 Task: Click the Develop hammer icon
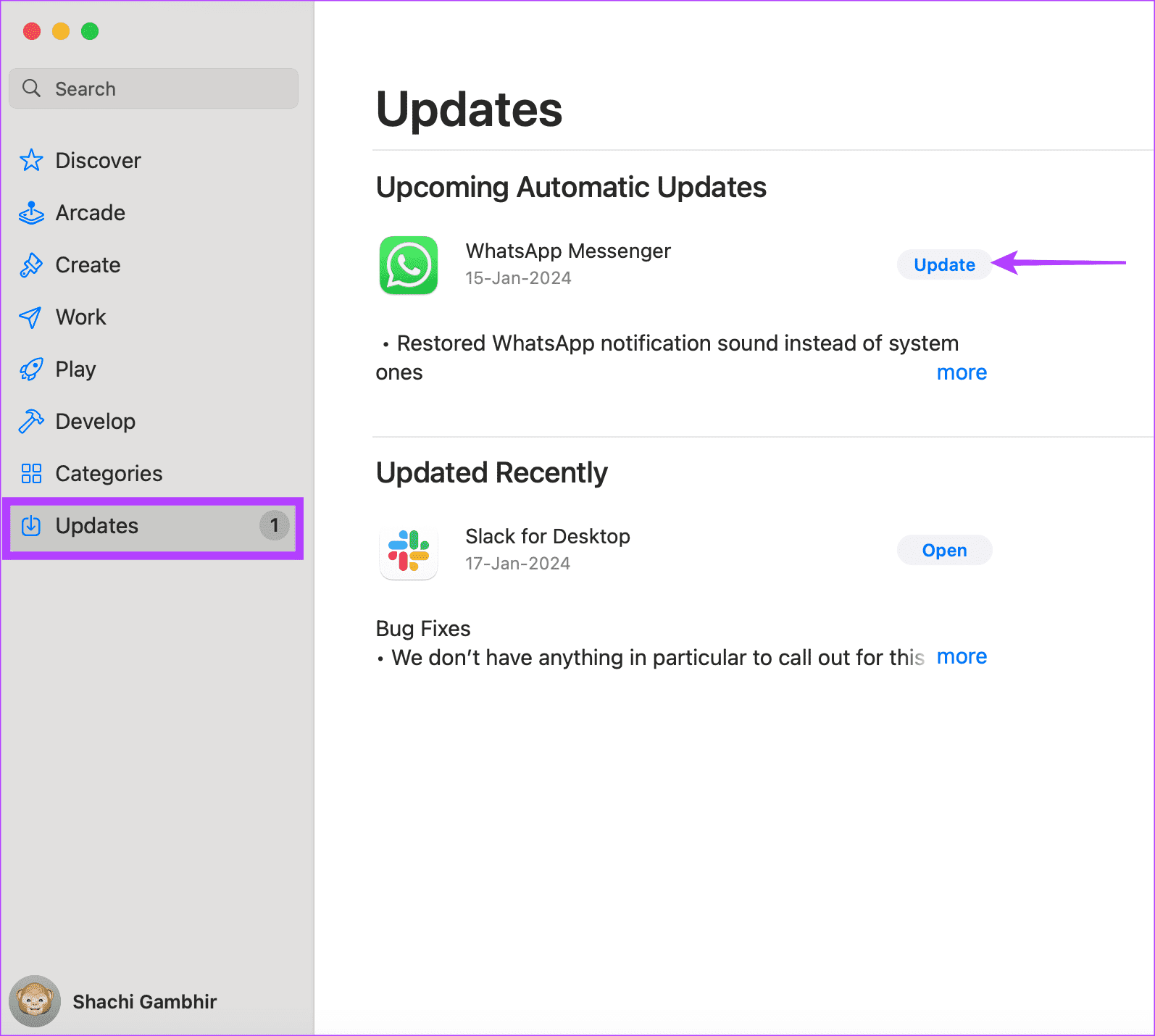(31, 421)
